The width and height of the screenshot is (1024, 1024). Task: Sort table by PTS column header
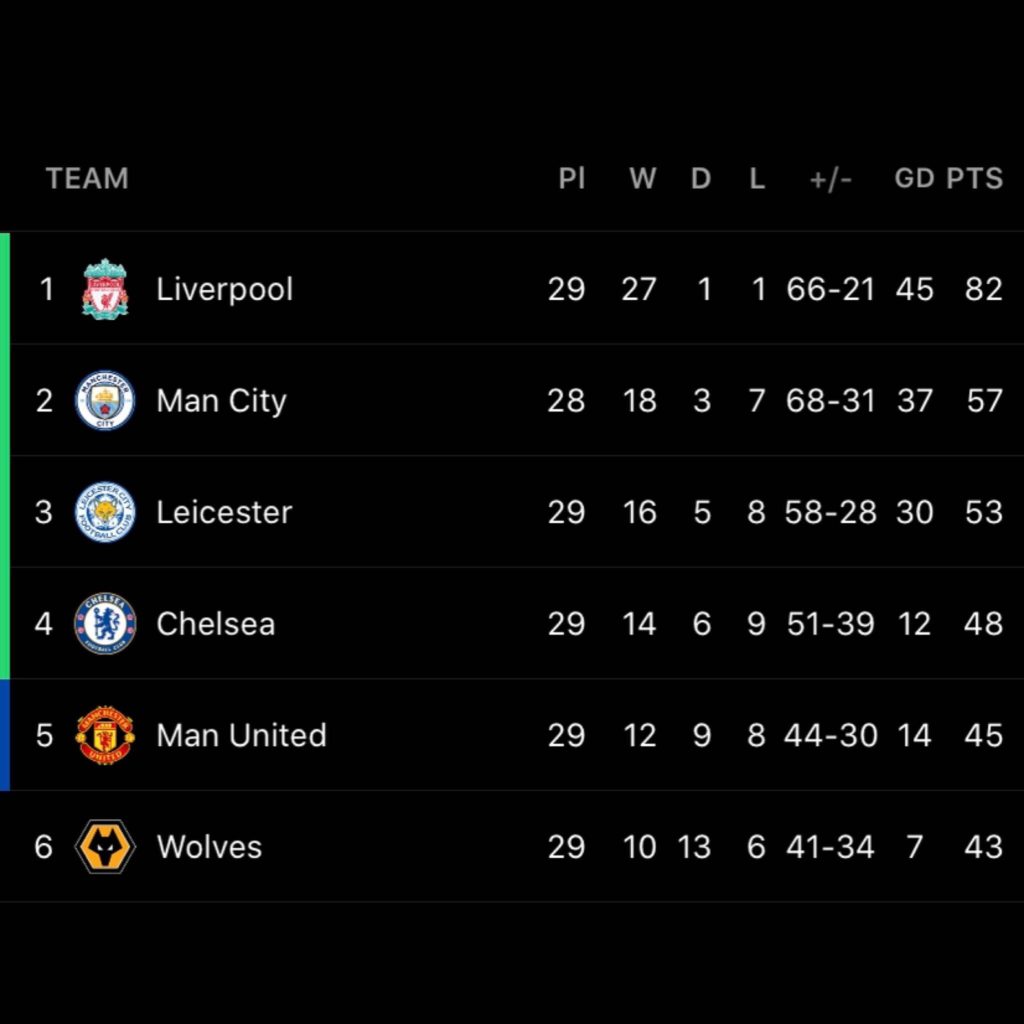click(x=974, y=178)
